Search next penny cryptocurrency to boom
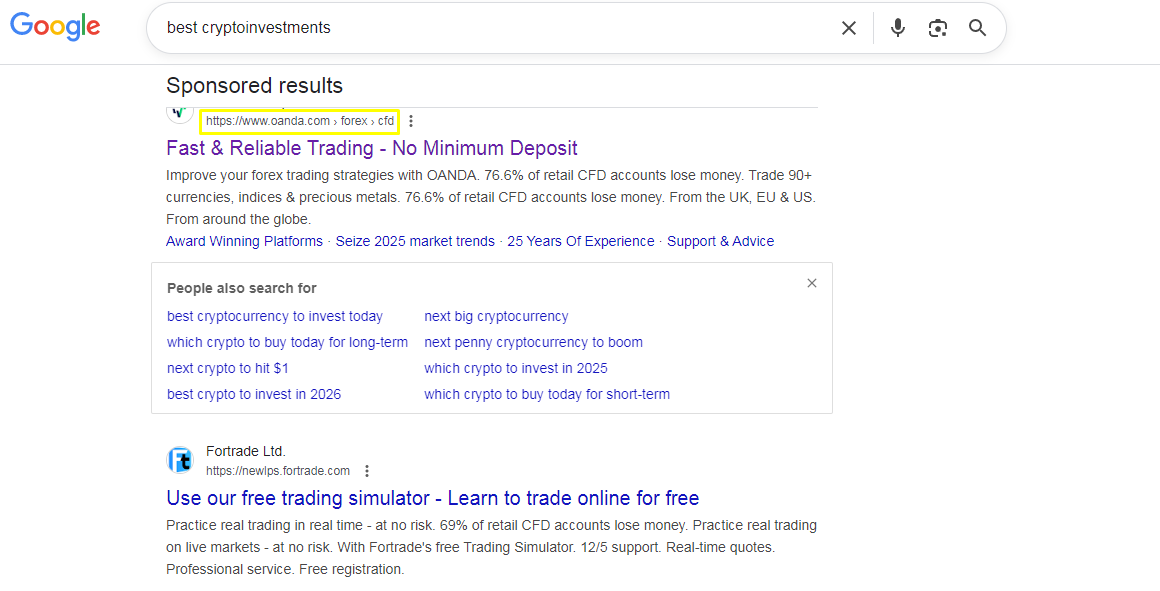The image size is (1160, 591). coord(533,342)
